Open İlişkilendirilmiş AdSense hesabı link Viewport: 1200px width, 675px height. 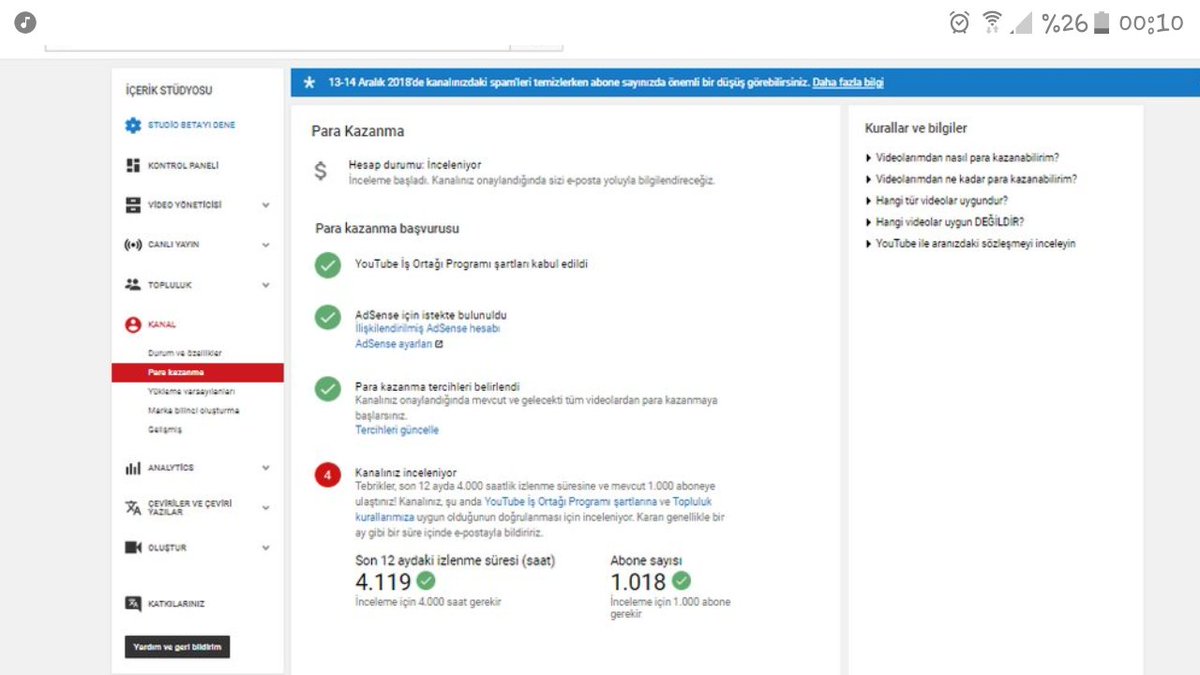428,328
